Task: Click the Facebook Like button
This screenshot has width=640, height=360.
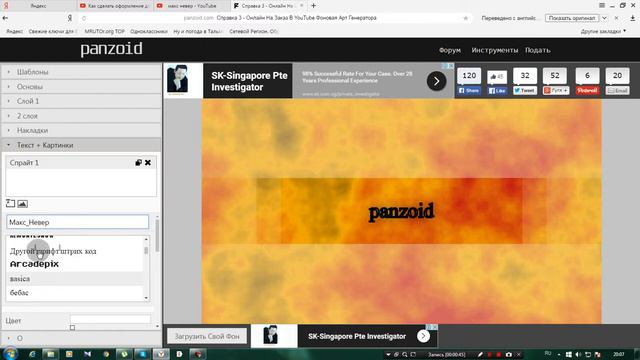Action: pos(497,91)
